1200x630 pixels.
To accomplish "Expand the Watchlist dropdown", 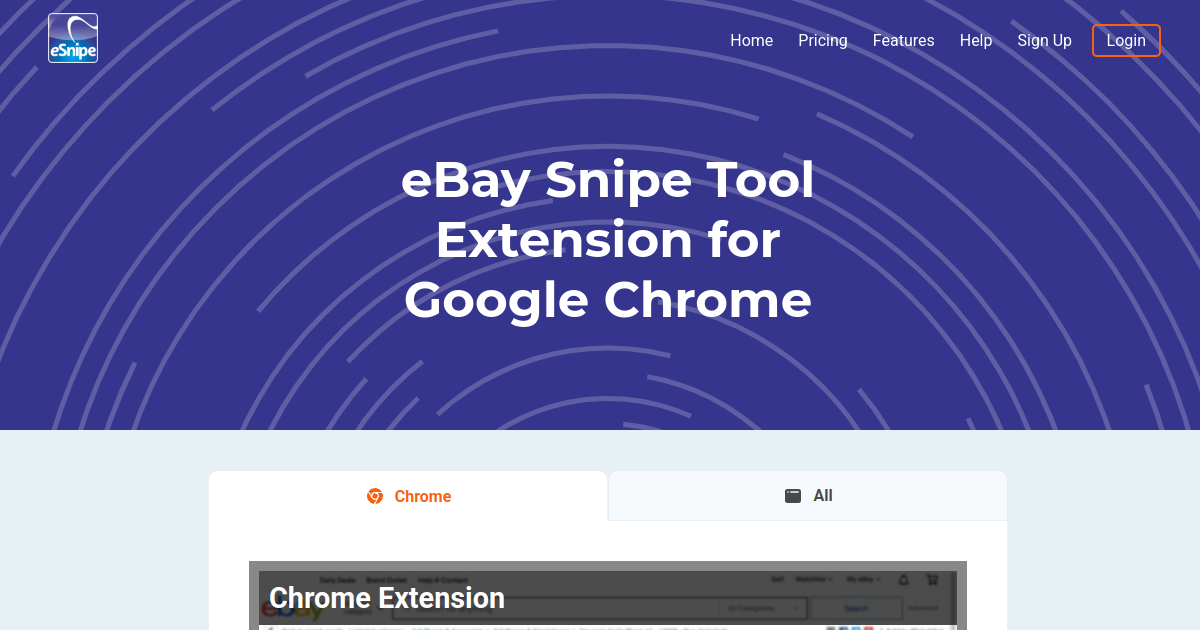I will click(814, 578).
